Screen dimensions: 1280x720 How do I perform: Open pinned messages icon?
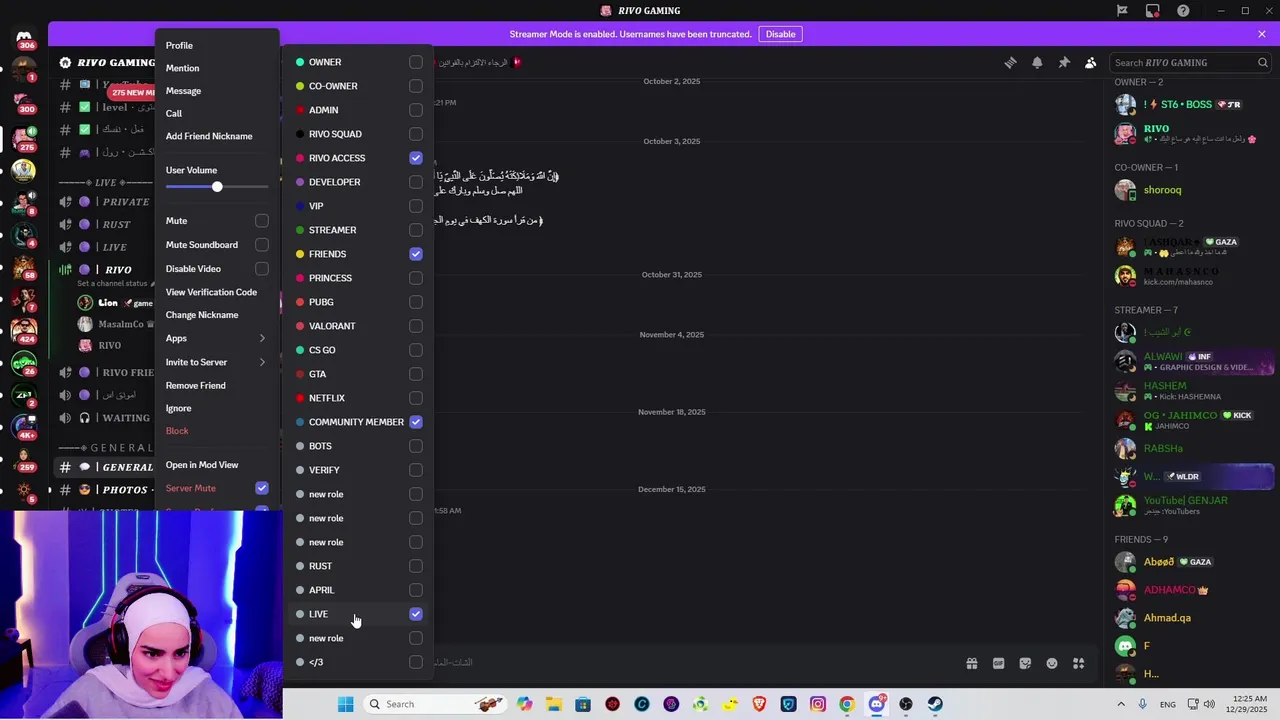point(1064,62)
